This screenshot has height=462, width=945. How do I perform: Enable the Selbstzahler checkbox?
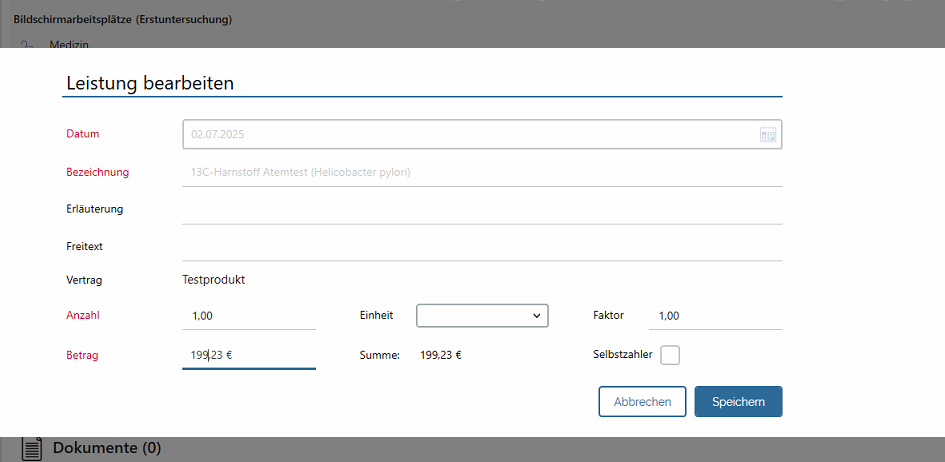click(x=670, y=355)
